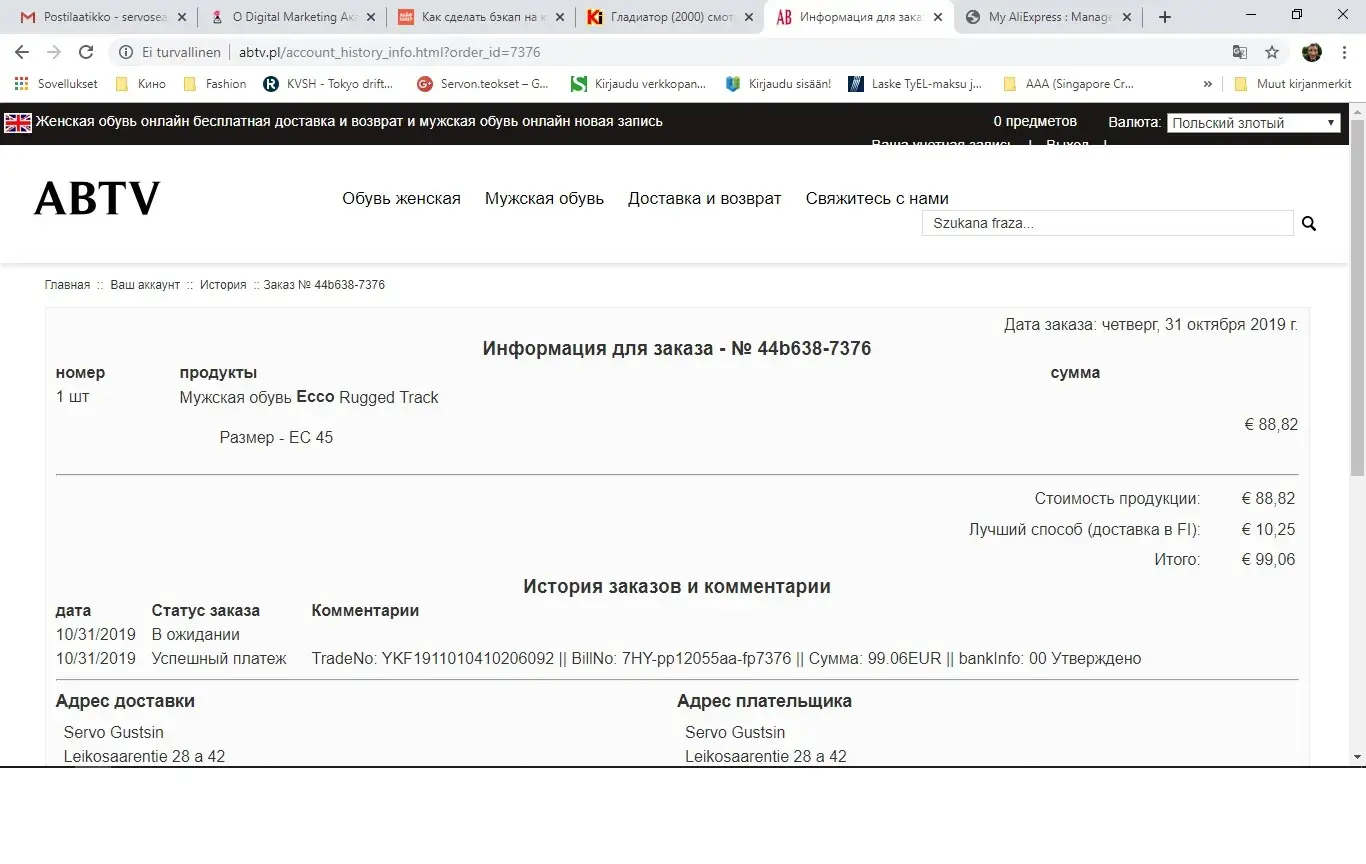Open the Польский злотый currency dropdown
The image size is (1366, 864).
pos(1253,123)
